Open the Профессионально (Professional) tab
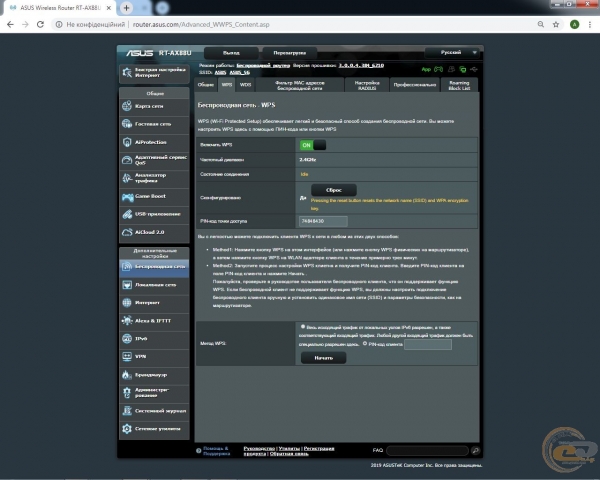 point(415,85)
